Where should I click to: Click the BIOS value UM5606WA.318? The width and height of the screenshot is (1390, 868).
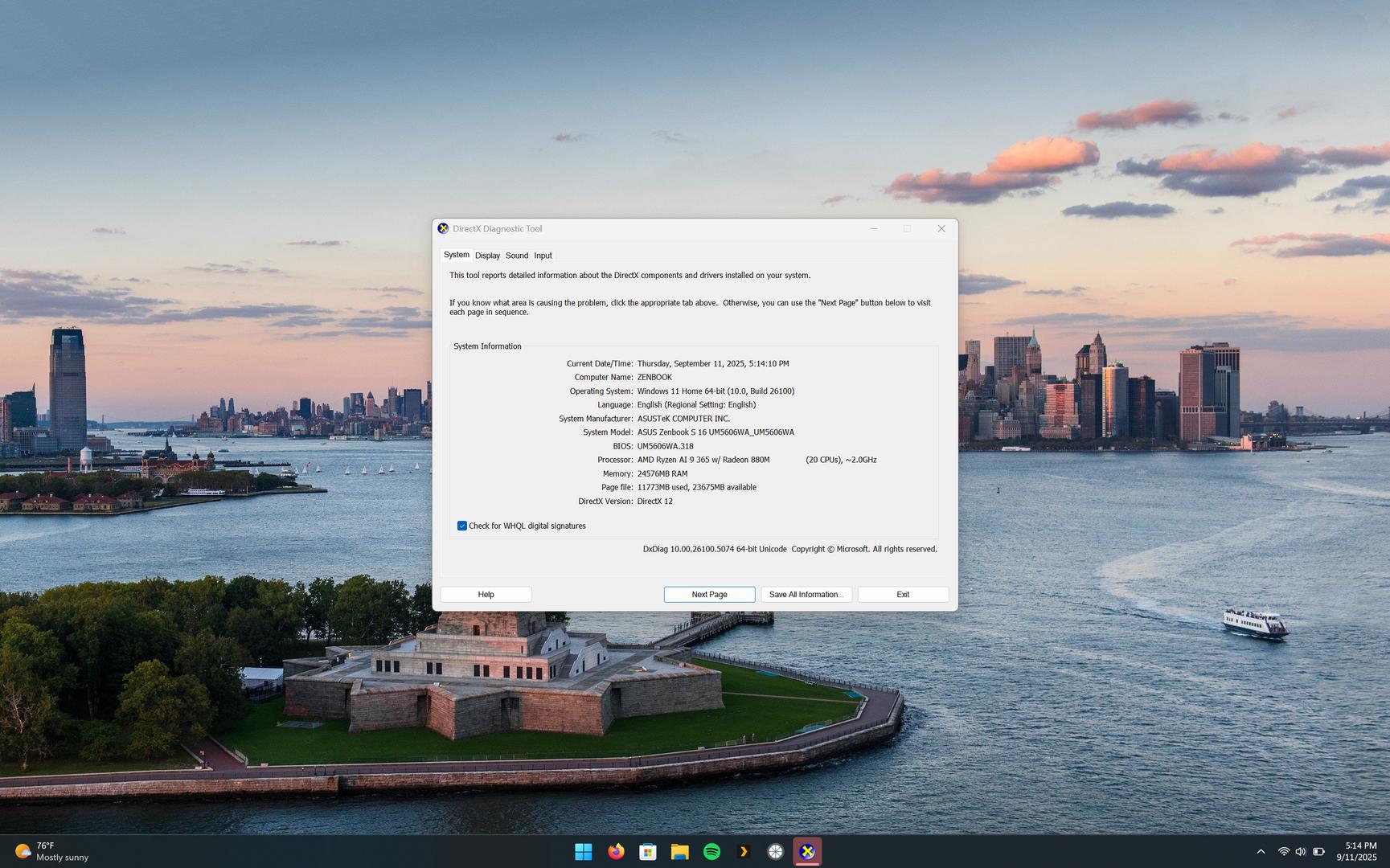665,446
